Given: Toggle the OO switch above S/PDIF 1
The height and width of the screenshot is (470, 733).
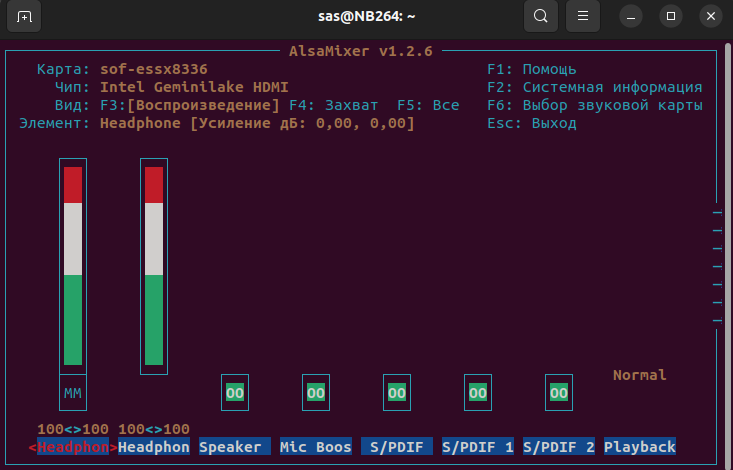Looking at the screenshot, I should [x=478, y=393].
